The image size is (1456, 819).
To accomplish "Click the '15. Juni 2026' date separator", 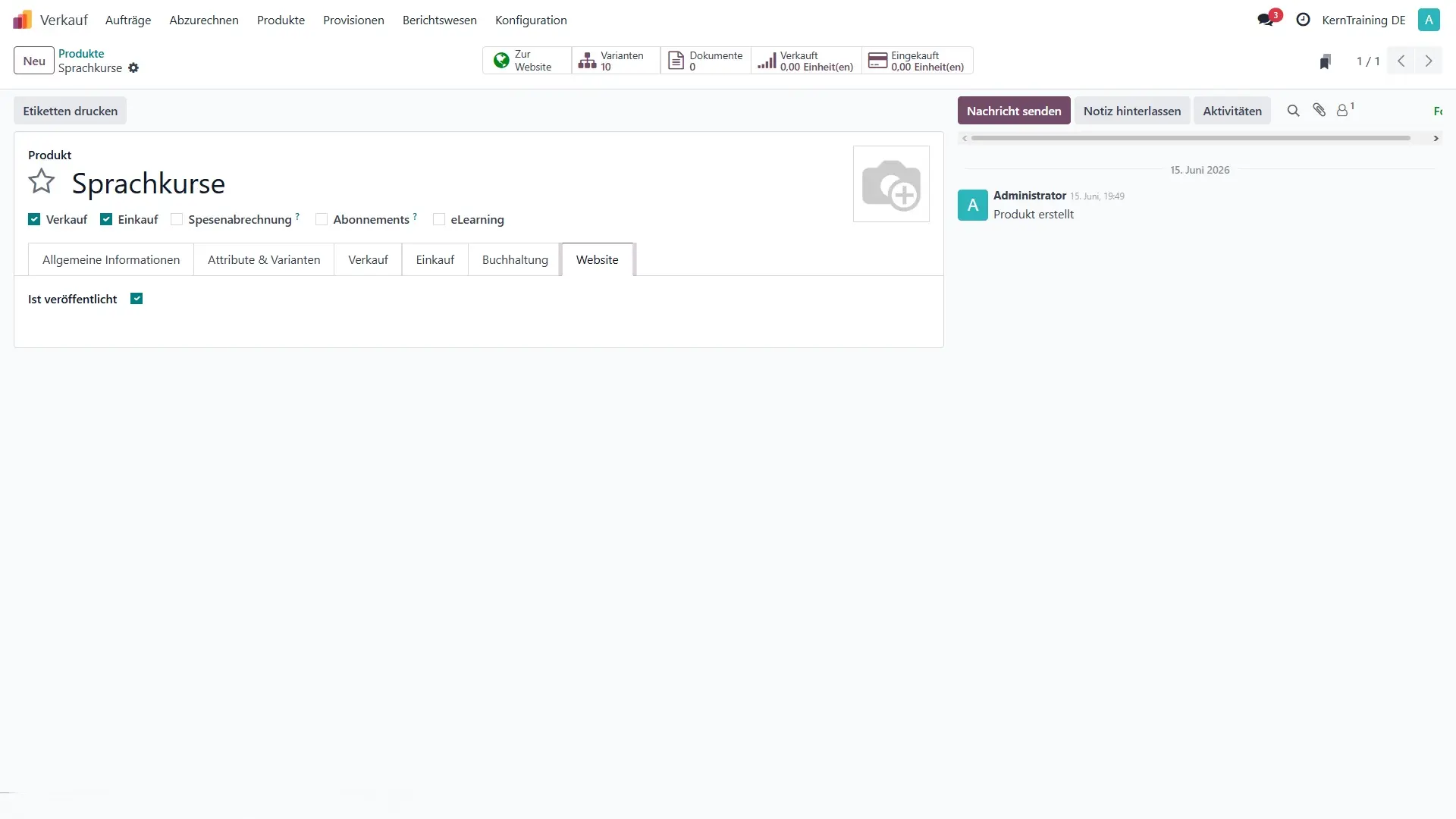I will point(1200,170).
